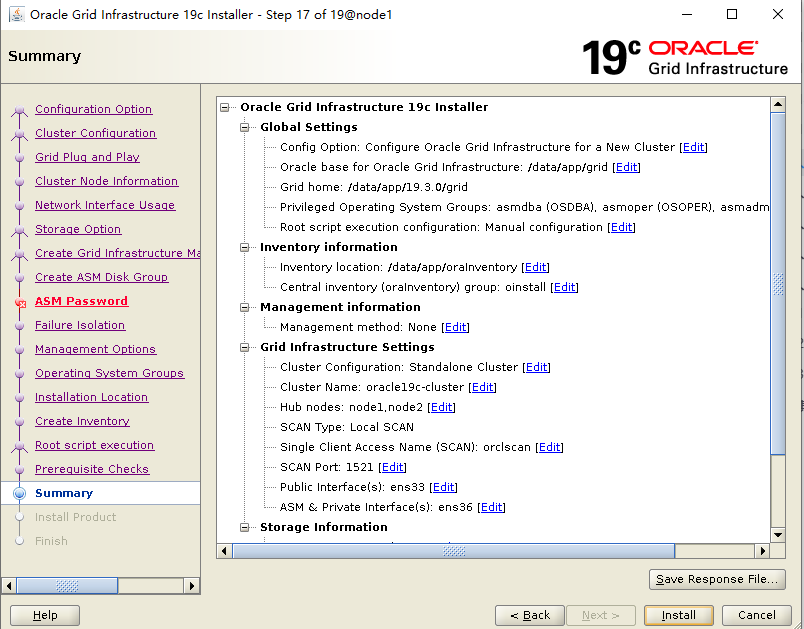Go to Installation Location step
Screen dimensions: 804x629
(91, 397)
